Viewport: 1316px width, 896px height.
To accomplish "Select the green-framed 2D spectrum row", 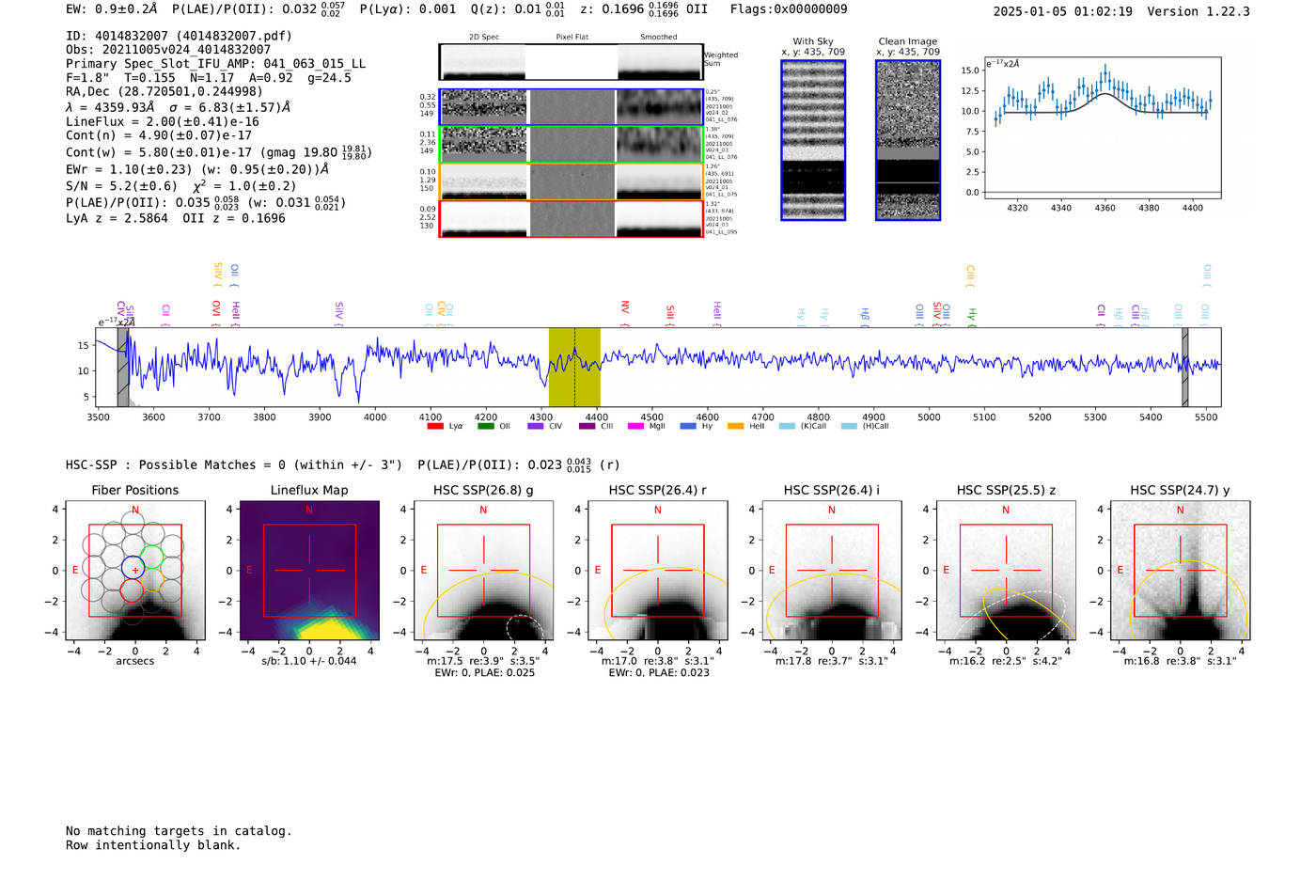I will click(x=571, y=144).
